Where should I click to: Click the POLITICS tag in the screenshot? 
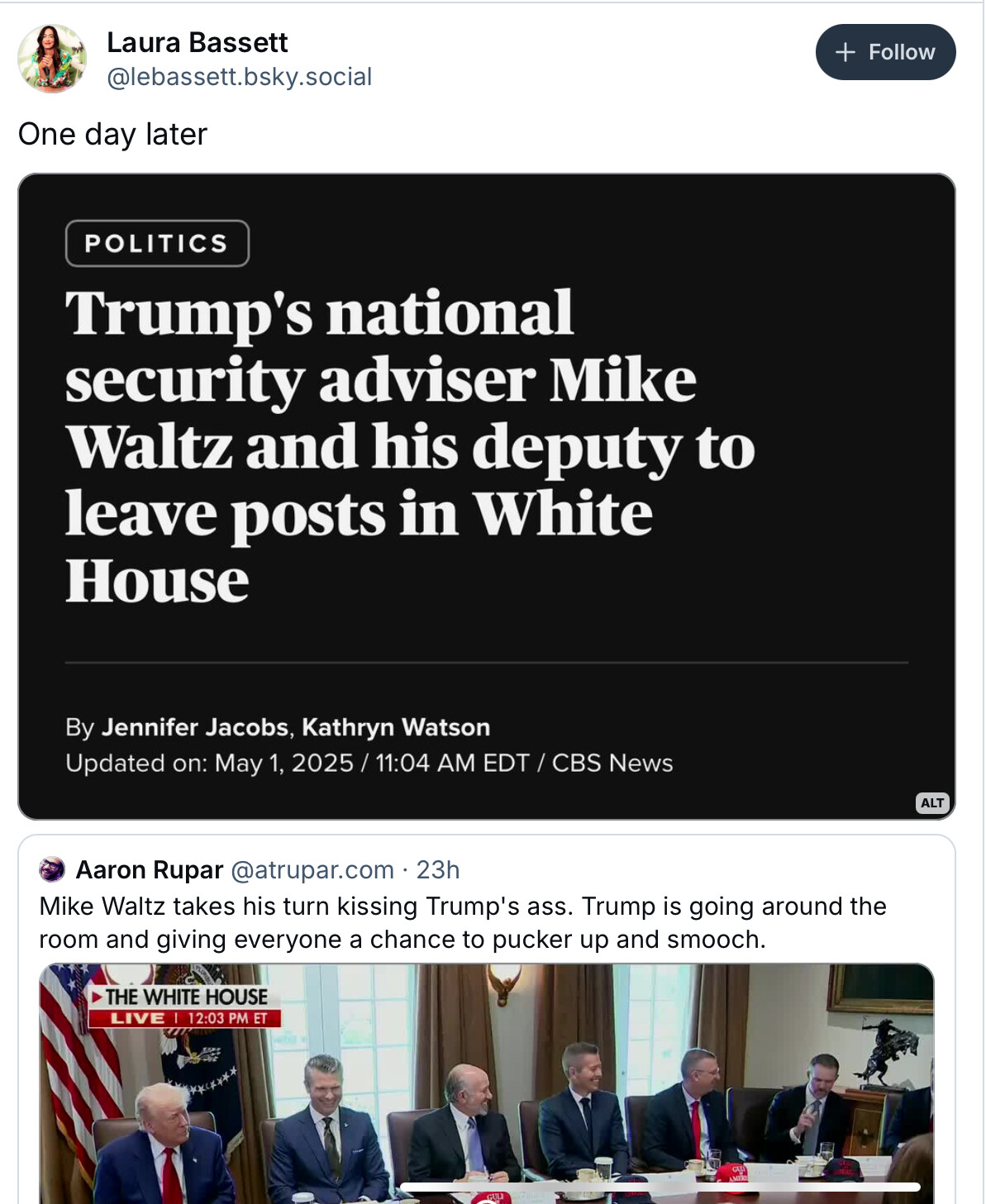coord(157,244)
